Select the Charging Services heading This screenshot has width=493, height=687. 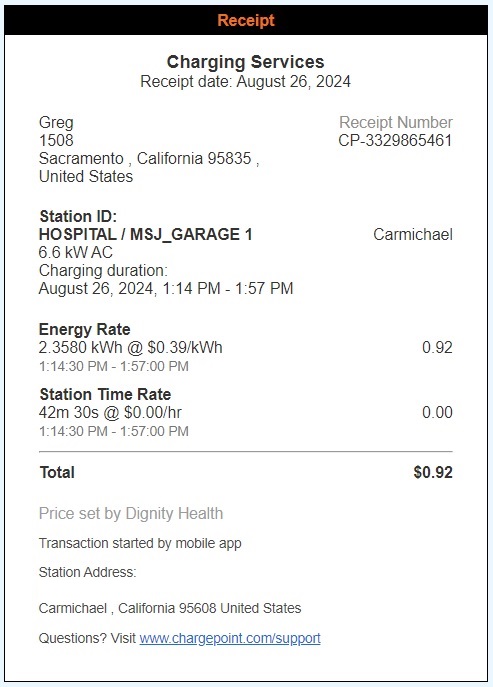[x=245, y=62]
